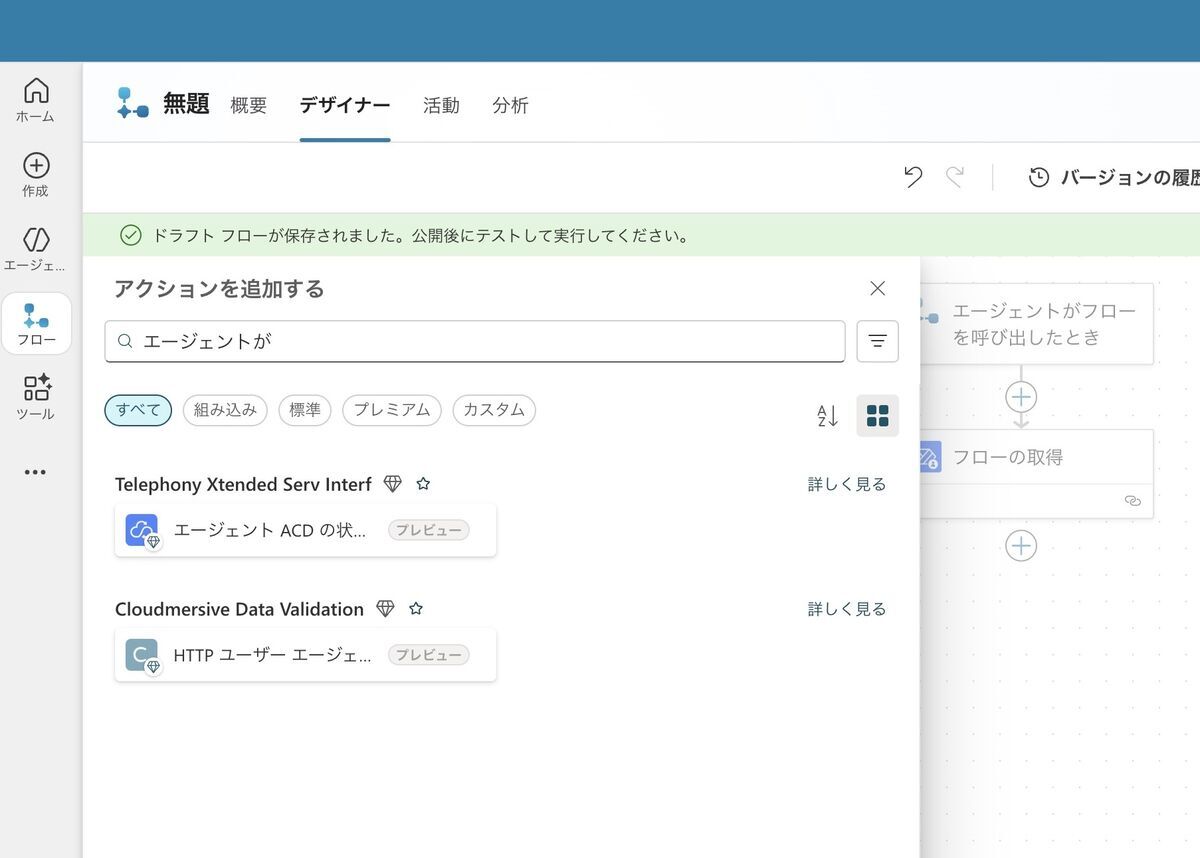1200x858 pixels.
Task: Select the Flows (フロー) sidebar item
Action: click(36, 323)
